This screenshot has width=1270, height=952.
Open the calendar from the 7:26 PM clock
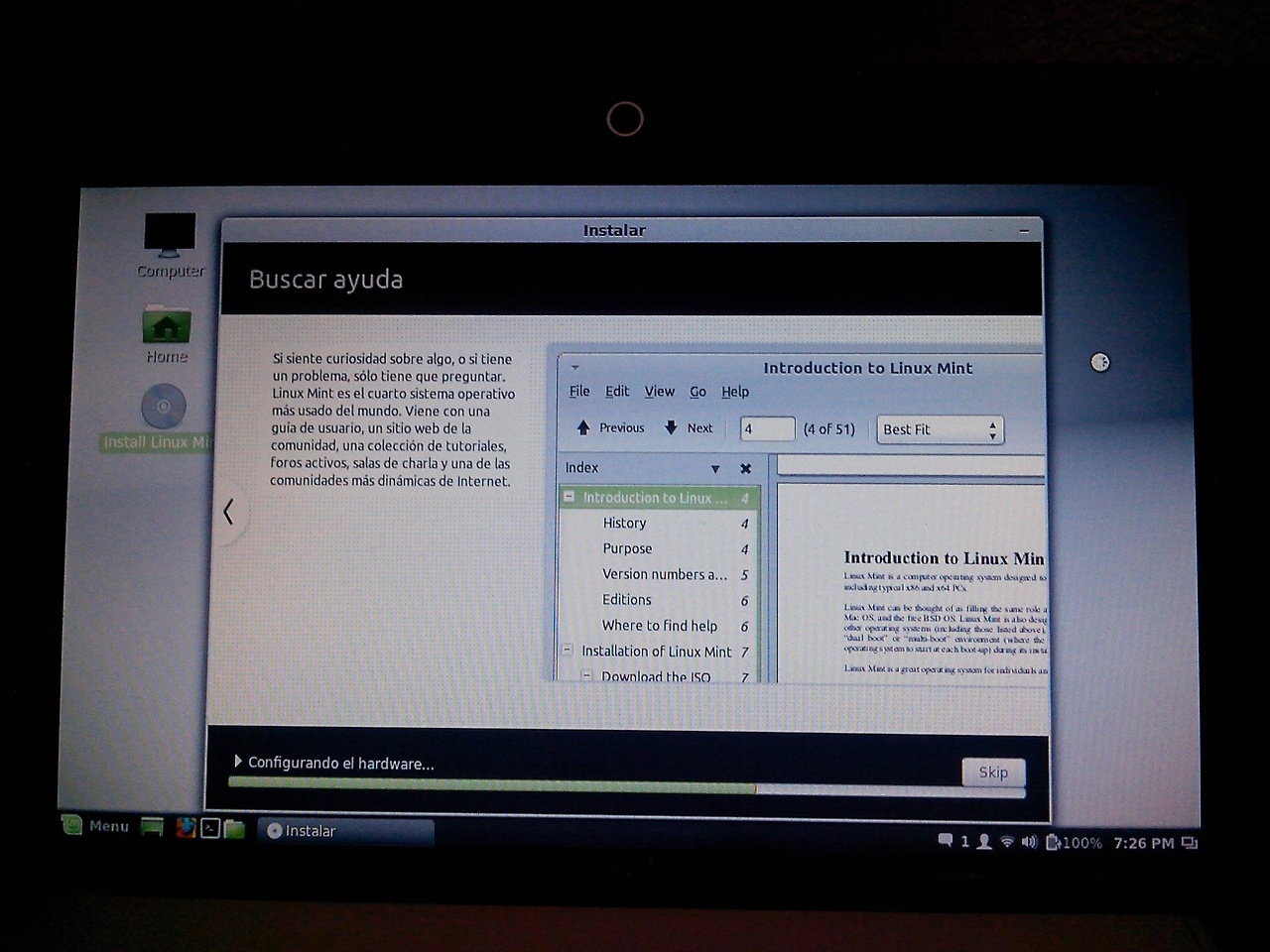pyautogui.click(x=1143, y=843)
